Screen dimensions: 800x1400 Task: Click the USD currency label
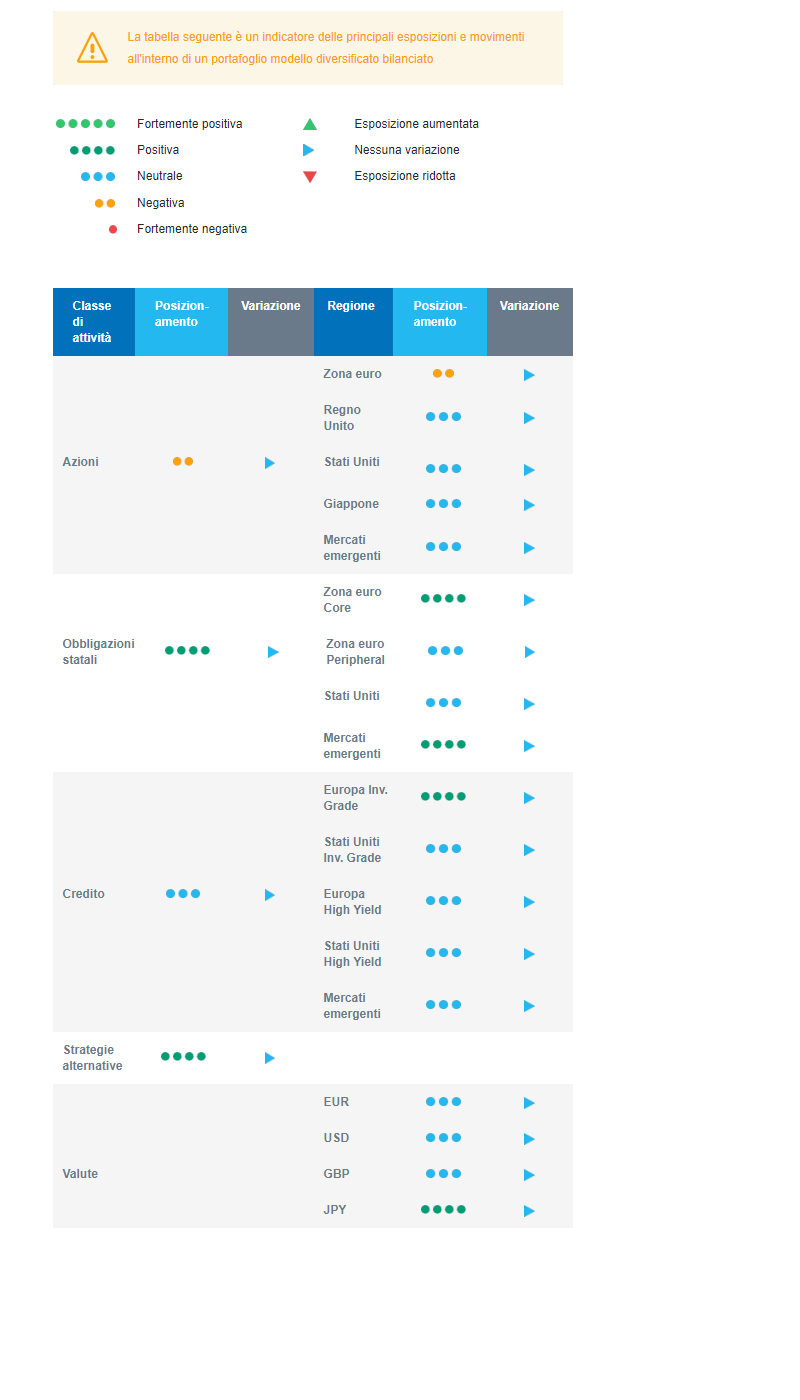pos(336,1138)
